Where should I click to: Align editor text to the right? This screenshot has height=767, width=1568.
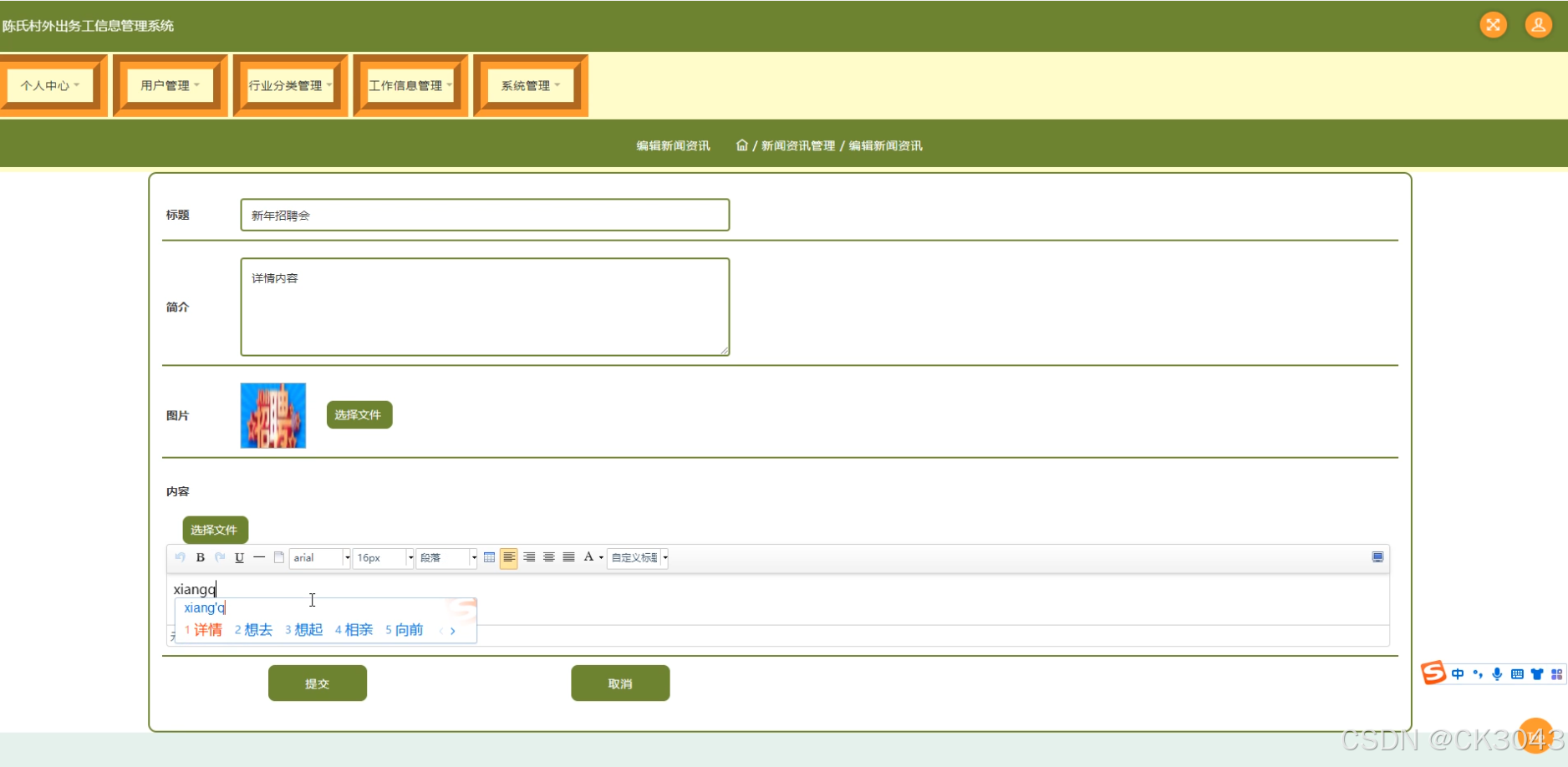point(529,557)
